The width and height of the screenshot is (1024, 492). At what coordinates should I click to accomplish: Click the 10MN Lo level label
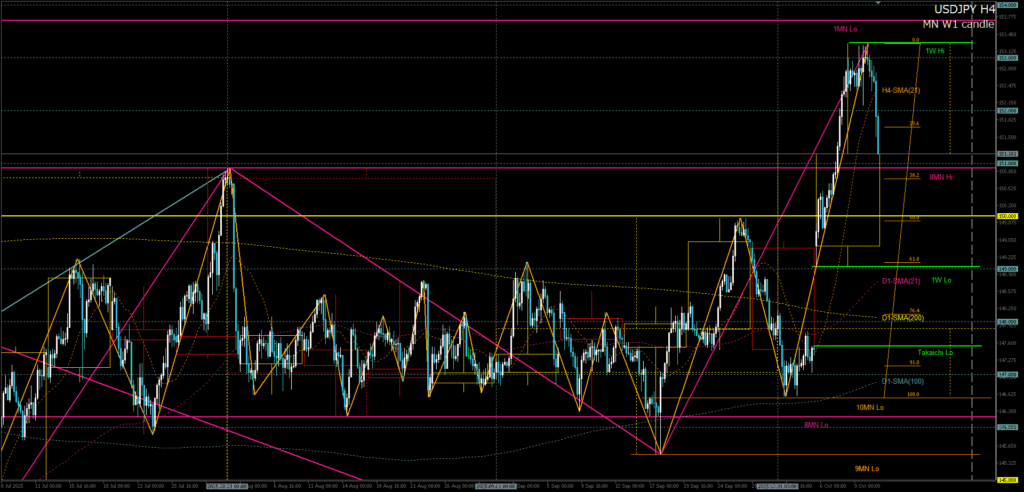[871, 408]
